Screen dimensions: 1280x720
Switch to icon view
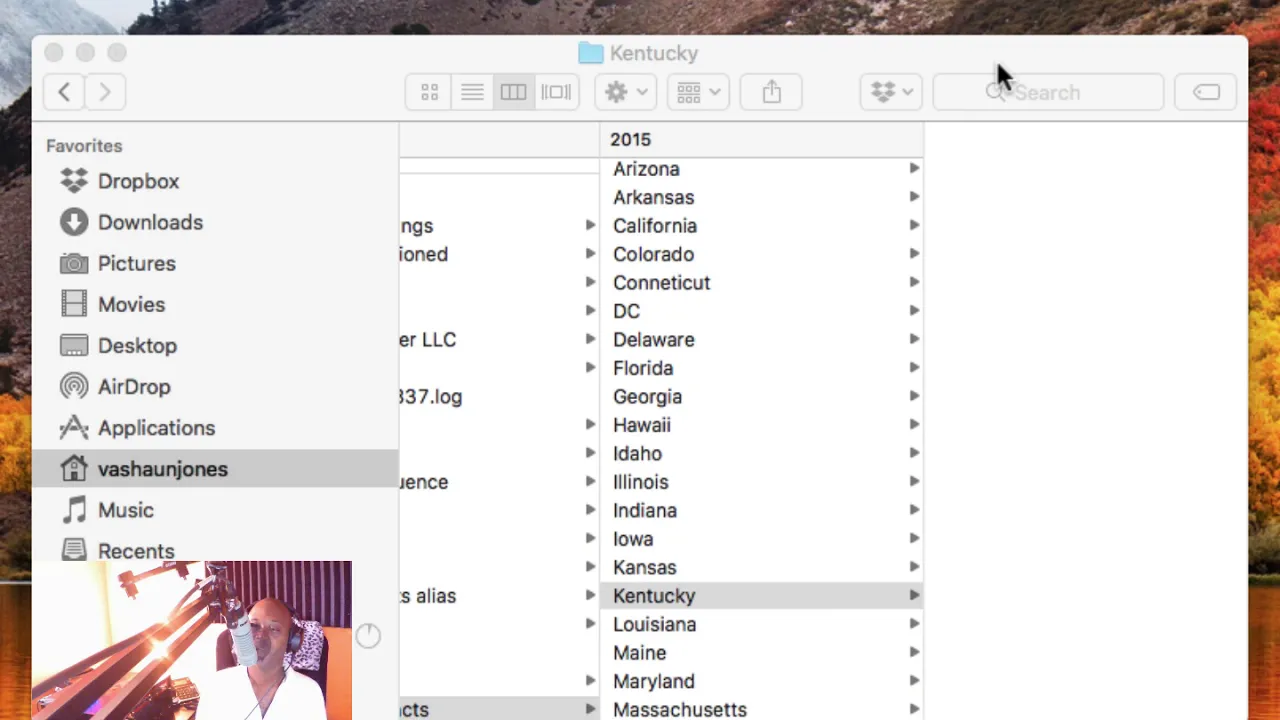tap(429, 92)
